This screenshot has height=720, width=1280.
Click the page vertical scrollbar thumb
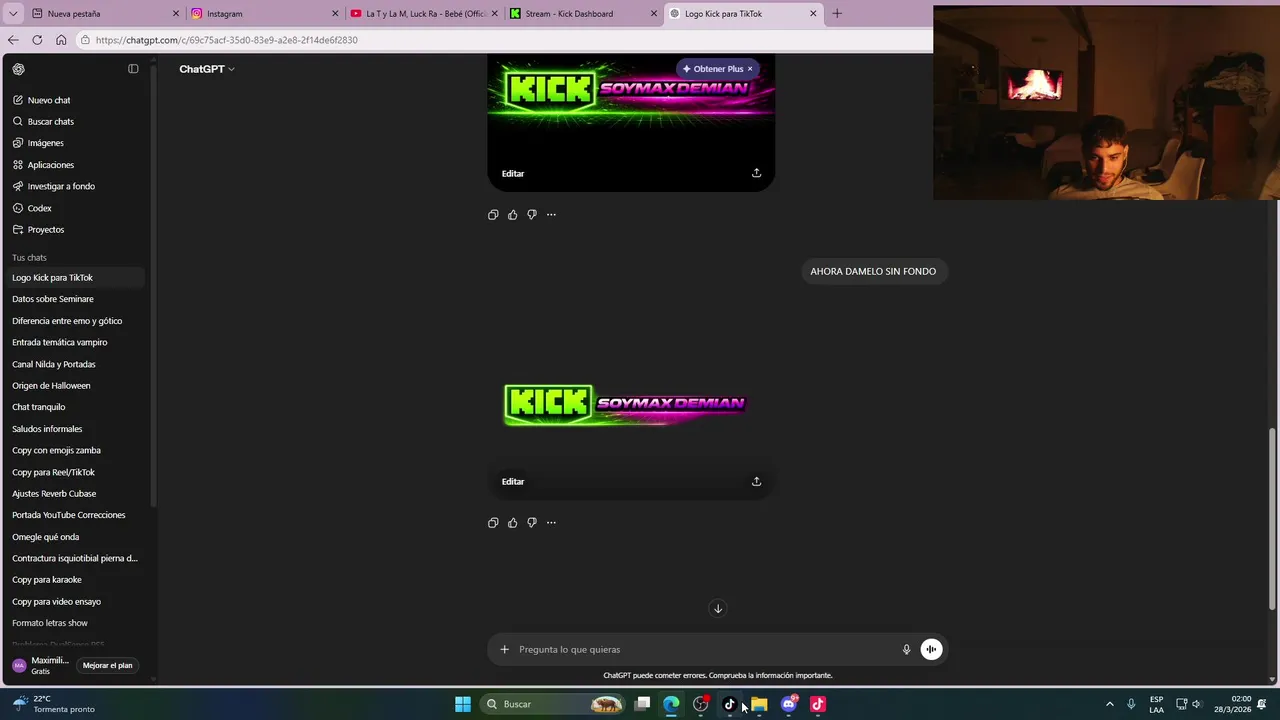[x=1273, y=518]
